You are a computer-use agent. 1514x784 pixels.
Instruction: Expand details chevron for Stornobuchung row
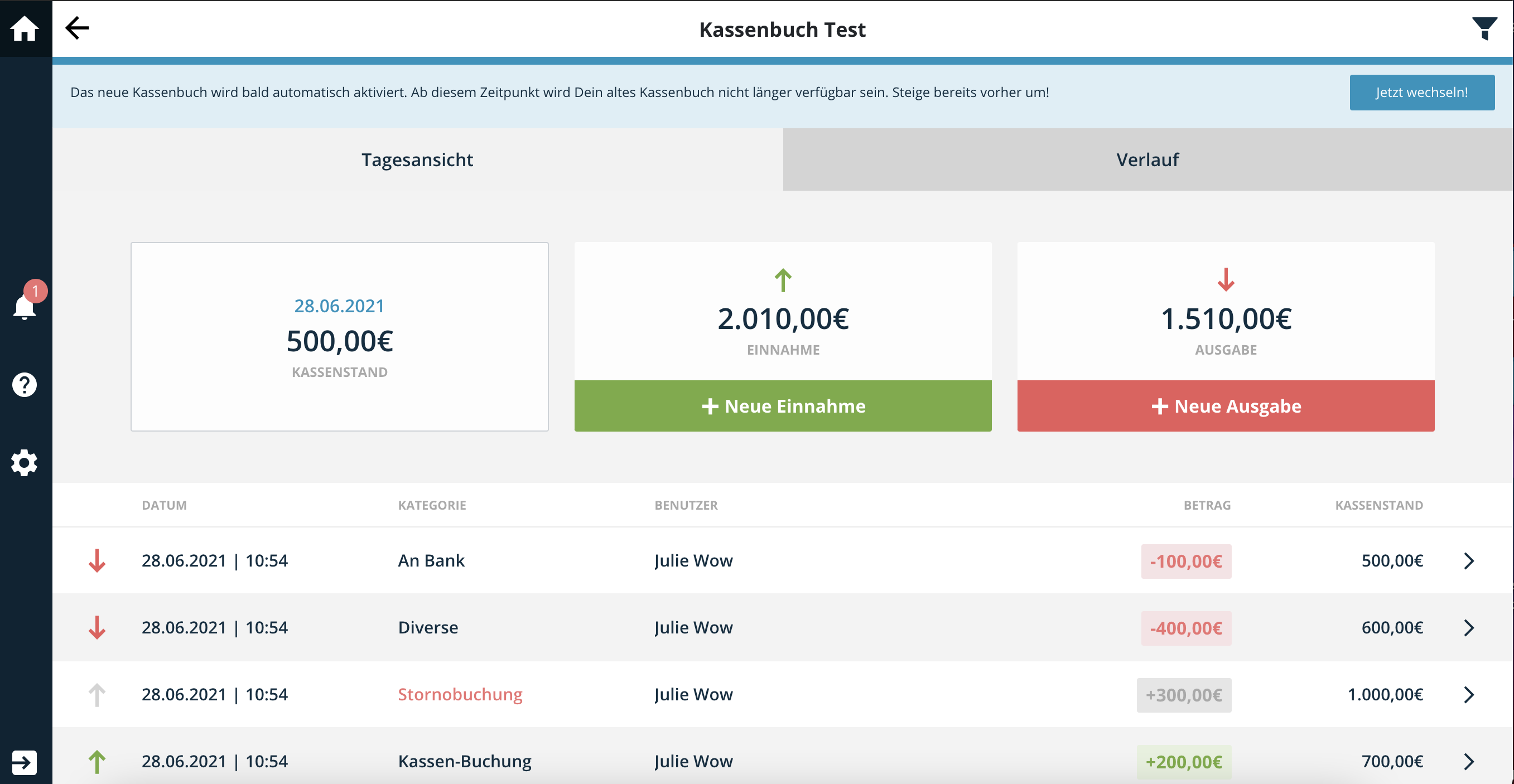click(x=1469, y=695)
